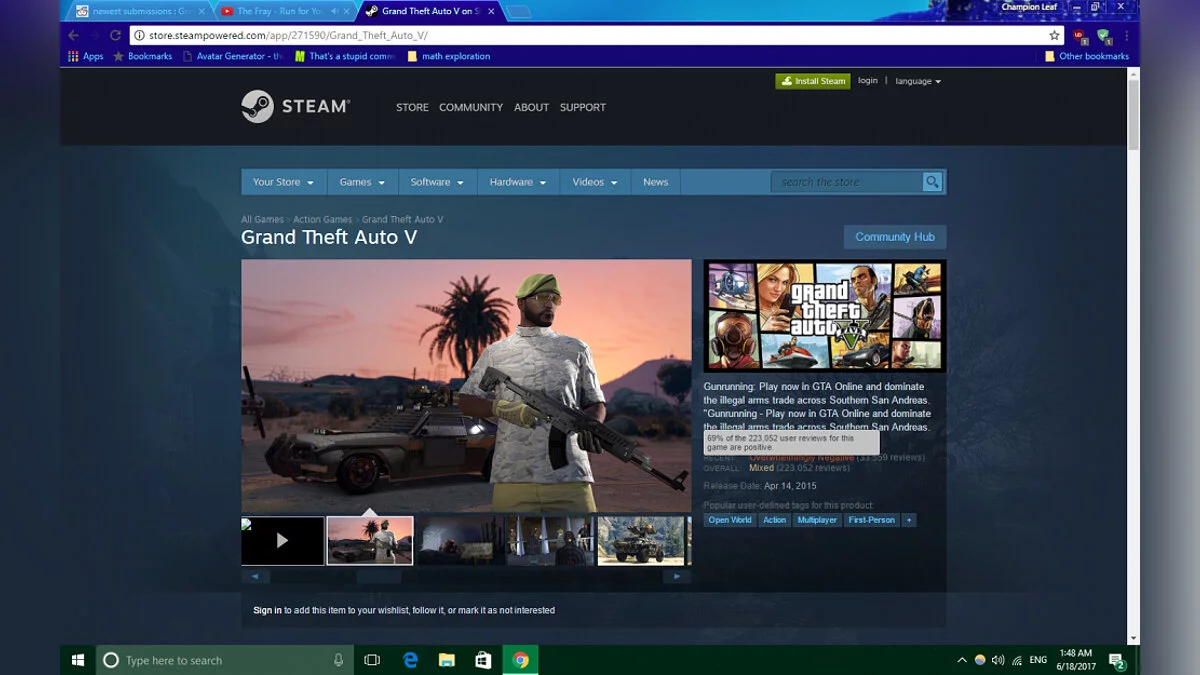1200x675 pixels.
Task: Open File Explorer from the taskbar
Action: pyautogui.click(x=447, y=660)
